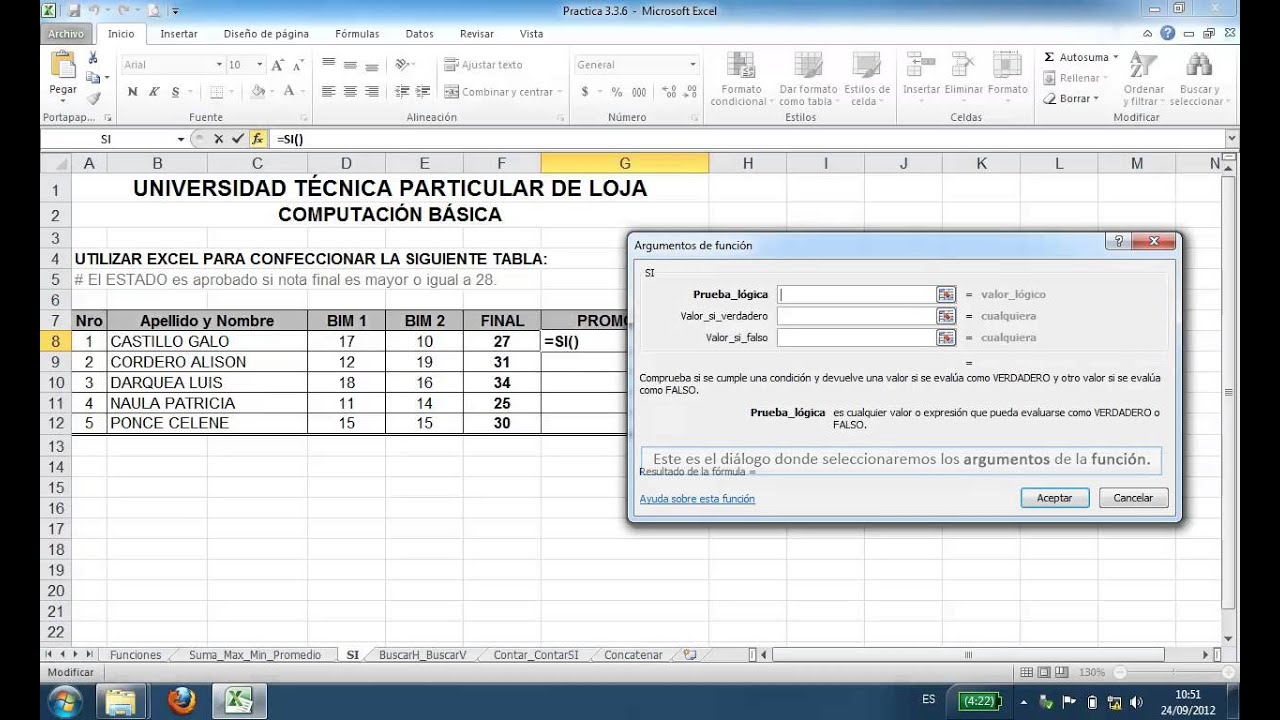Toggle italic K formatting
1280x720 pixels.
[x=154, y=92]
